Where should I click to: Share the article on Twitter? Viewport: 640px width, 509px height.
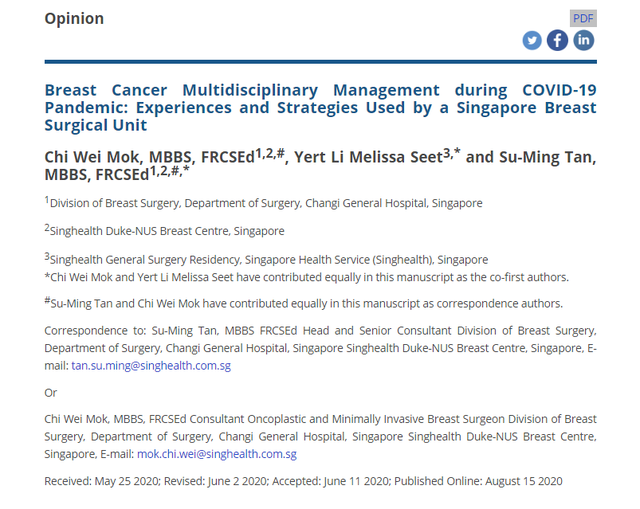(x=532, y=40)
